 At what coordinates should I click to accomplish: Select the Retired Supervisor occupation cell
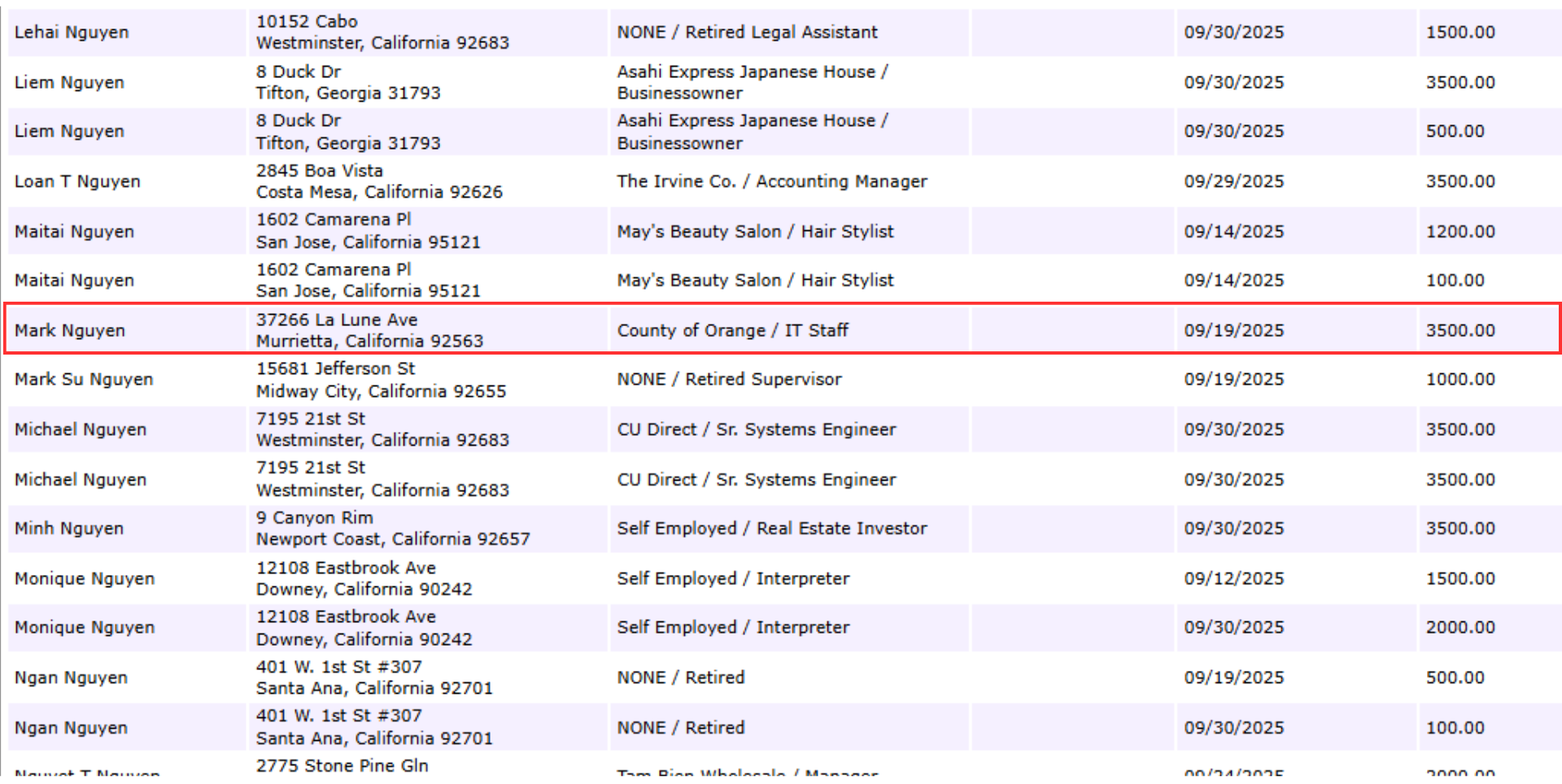[729, 380]
